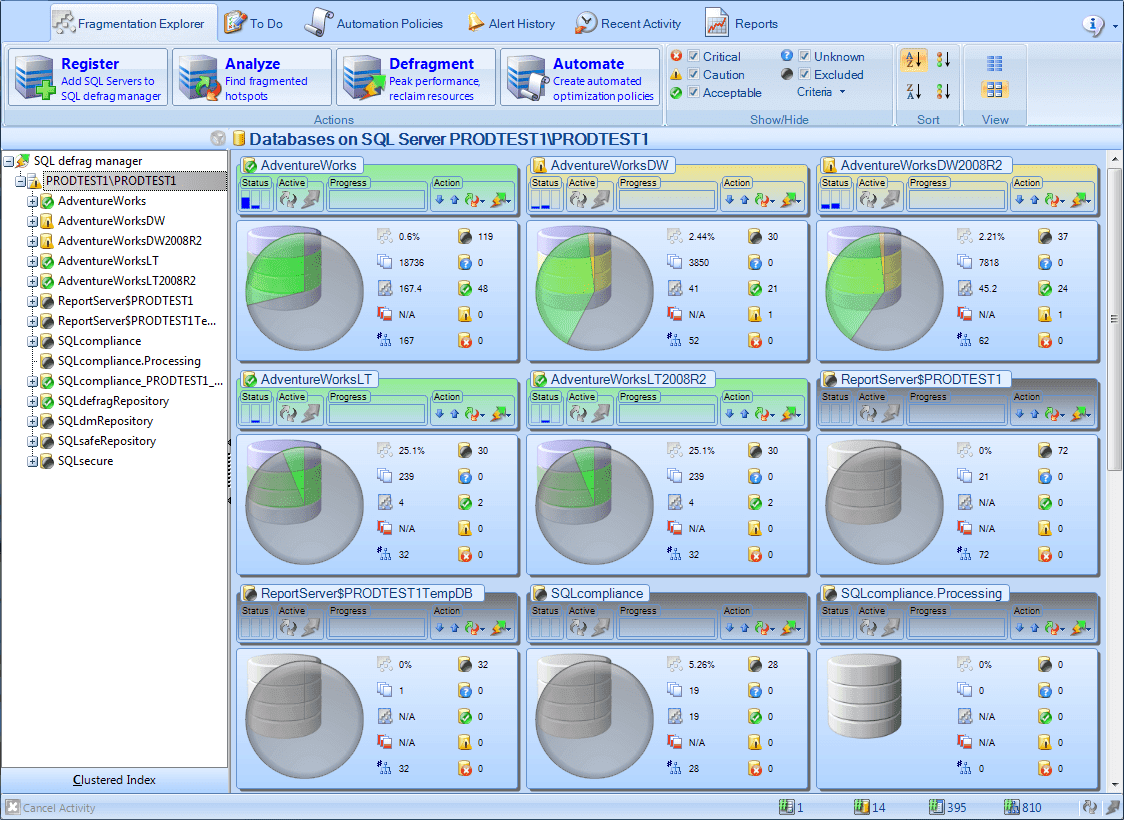Image resolution: width=1124 pixels, height=820 pixels.
Task: Open the info help icon
Action: tap(1092, 25)
